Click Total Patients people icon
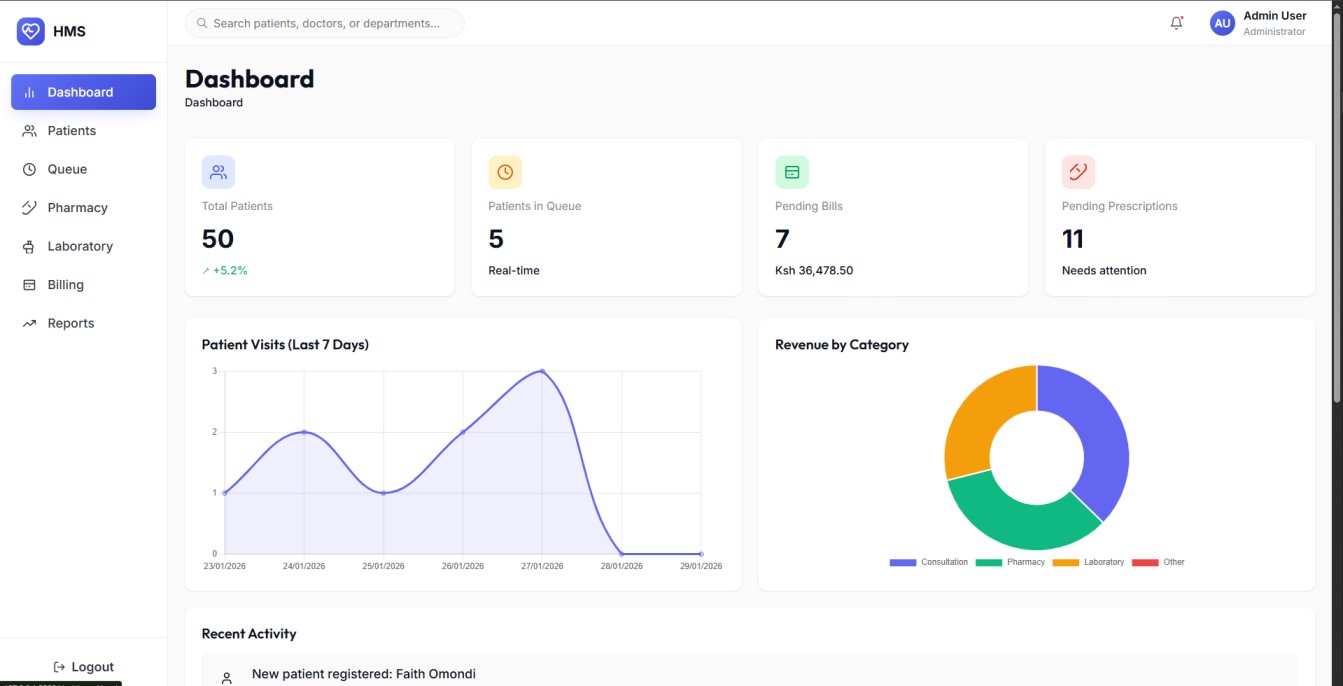The image size is (1343, 686). (218, 172)
